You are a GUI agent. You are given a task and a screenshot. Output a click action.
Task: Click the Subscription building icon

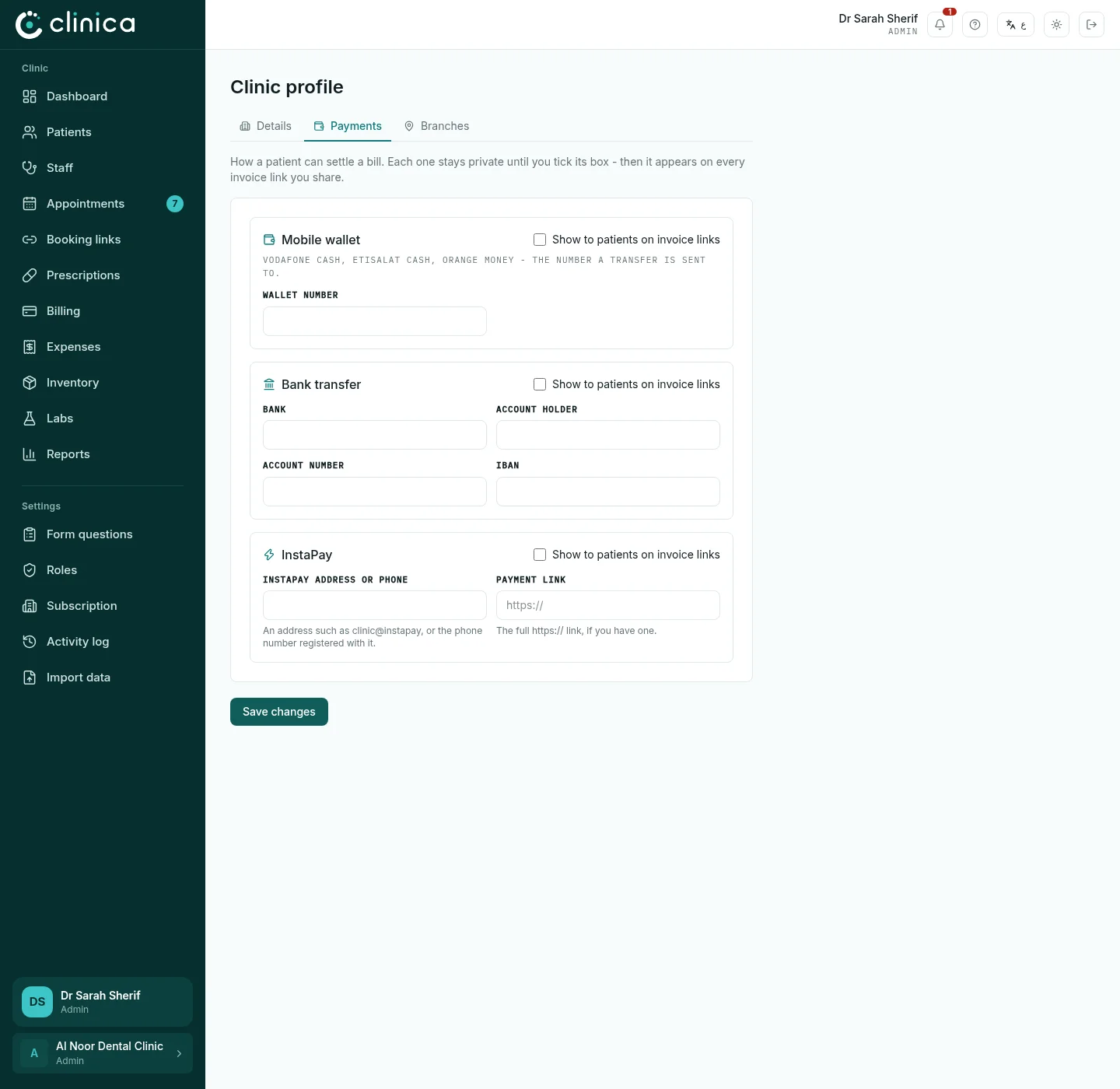(30, 606)
